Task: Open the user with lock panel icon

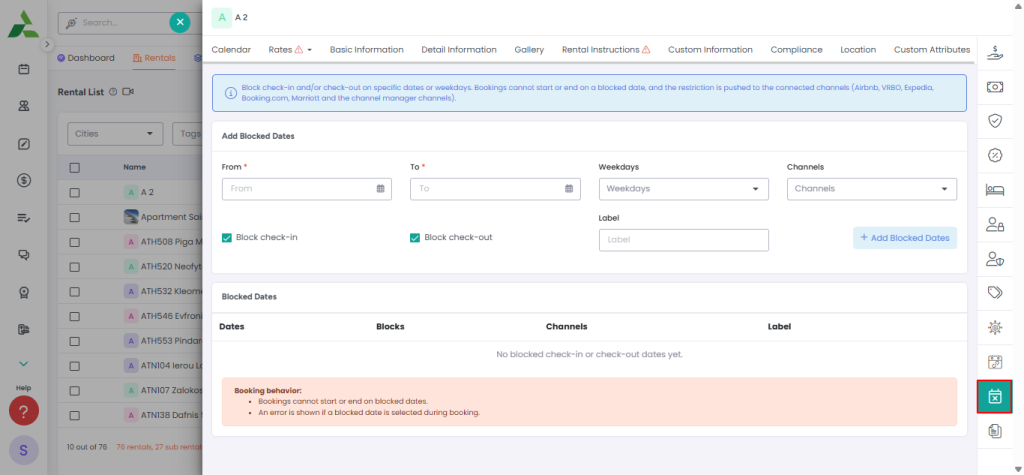Action: point(994,225)
